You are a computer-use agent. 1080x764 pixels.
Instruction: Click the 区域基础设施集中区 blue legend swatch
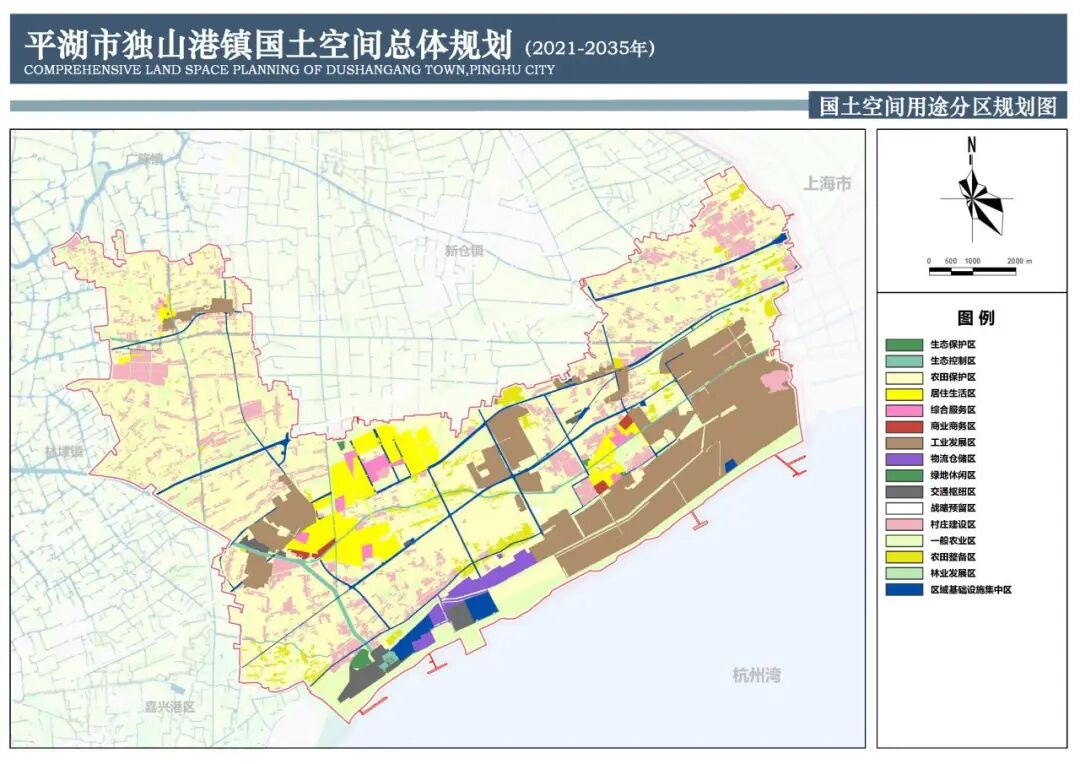(903, 590)
